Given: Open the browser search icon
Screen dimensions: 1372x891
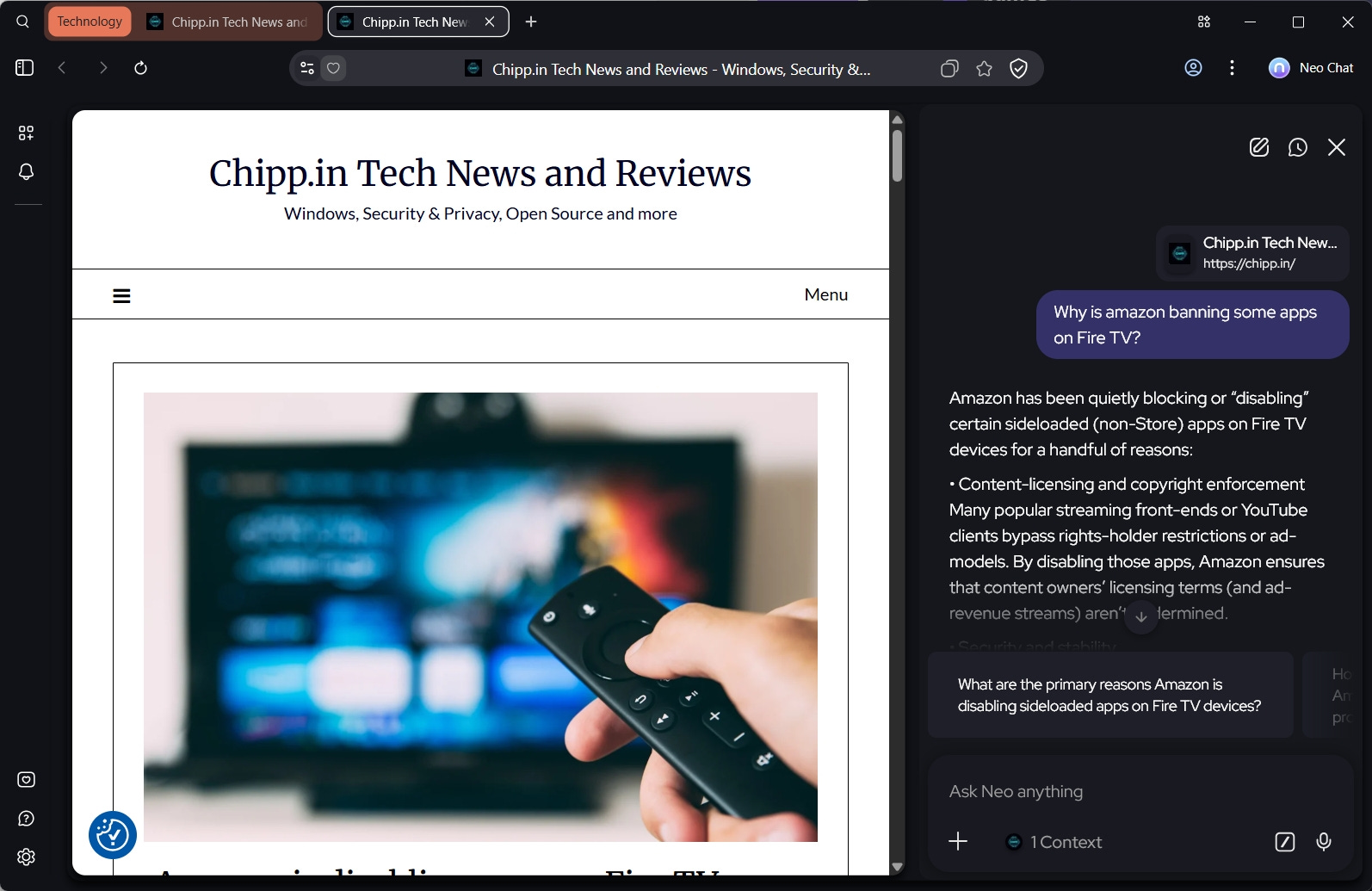Looking at the screenshot, I should [x=23, y=22].
